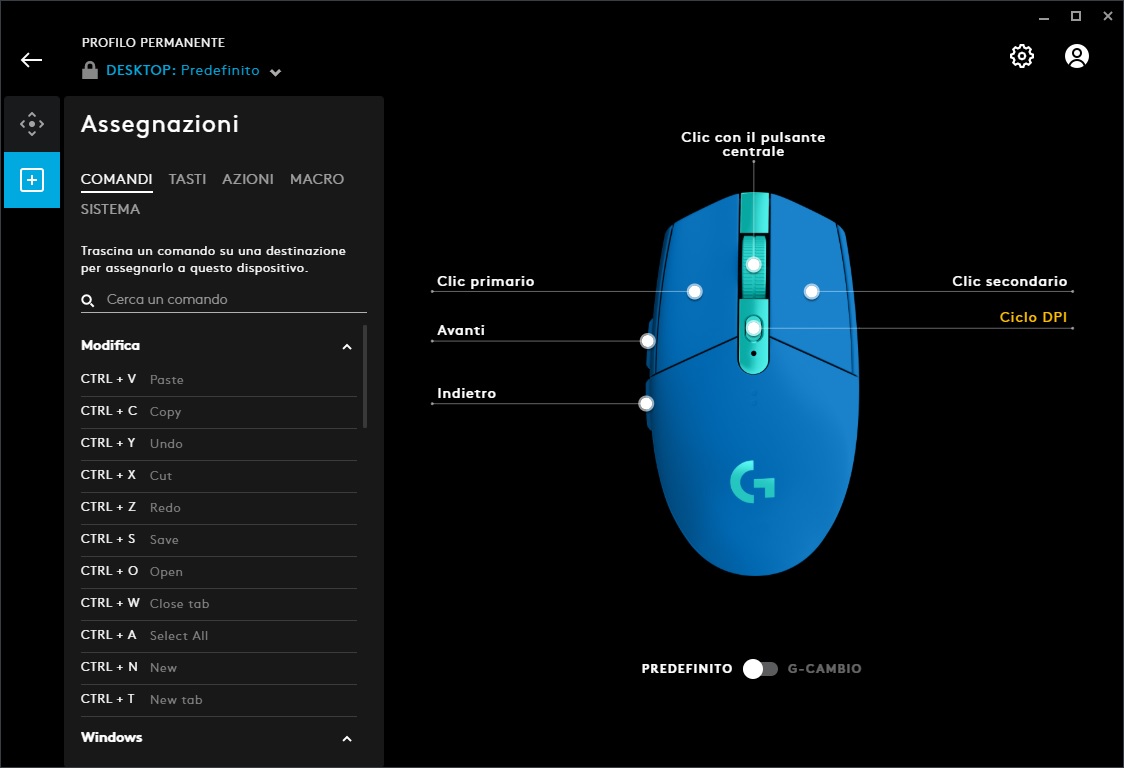
Task: Click the G-CAMBIO mode label
Action: 824,668
